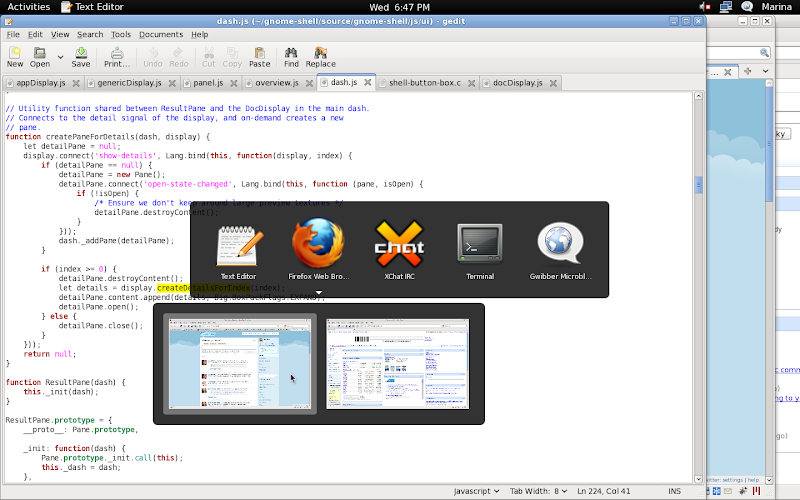Click the Activities button in top panel

(29, 7)
